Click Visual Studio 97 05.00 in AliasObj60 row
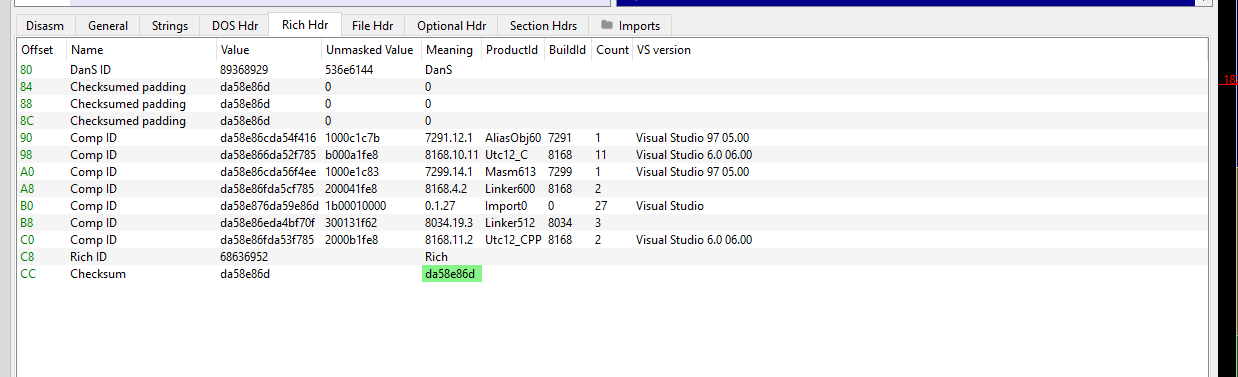Screen dimensions: 1238x377 [x=692, y=138]
